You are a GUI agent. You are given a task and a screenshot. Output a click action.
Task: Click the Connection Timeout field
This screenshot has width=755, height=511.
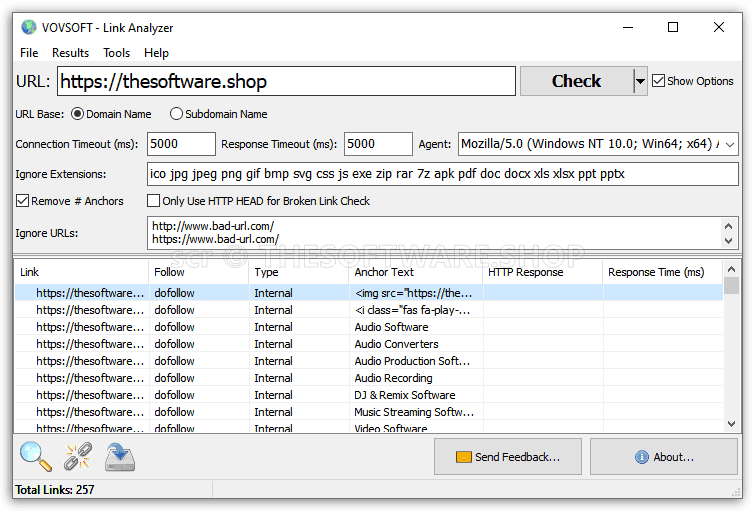(x=181, y=144)
